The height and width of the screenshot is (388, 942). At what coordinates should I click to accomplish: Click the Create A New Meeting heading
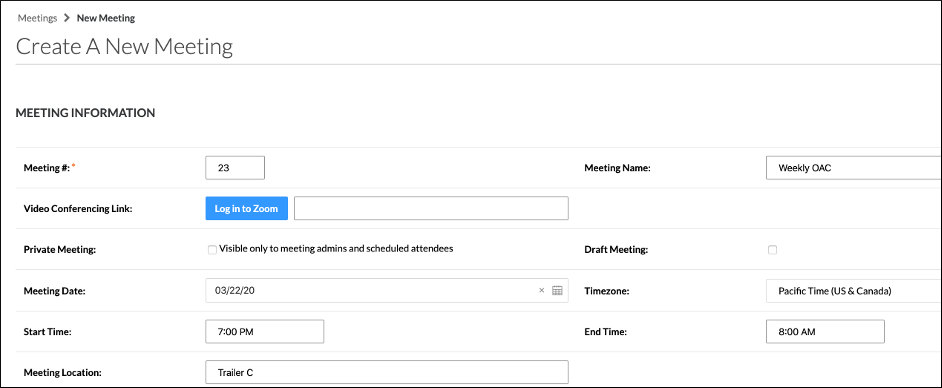pyautogui.click(x=124, y=46)
